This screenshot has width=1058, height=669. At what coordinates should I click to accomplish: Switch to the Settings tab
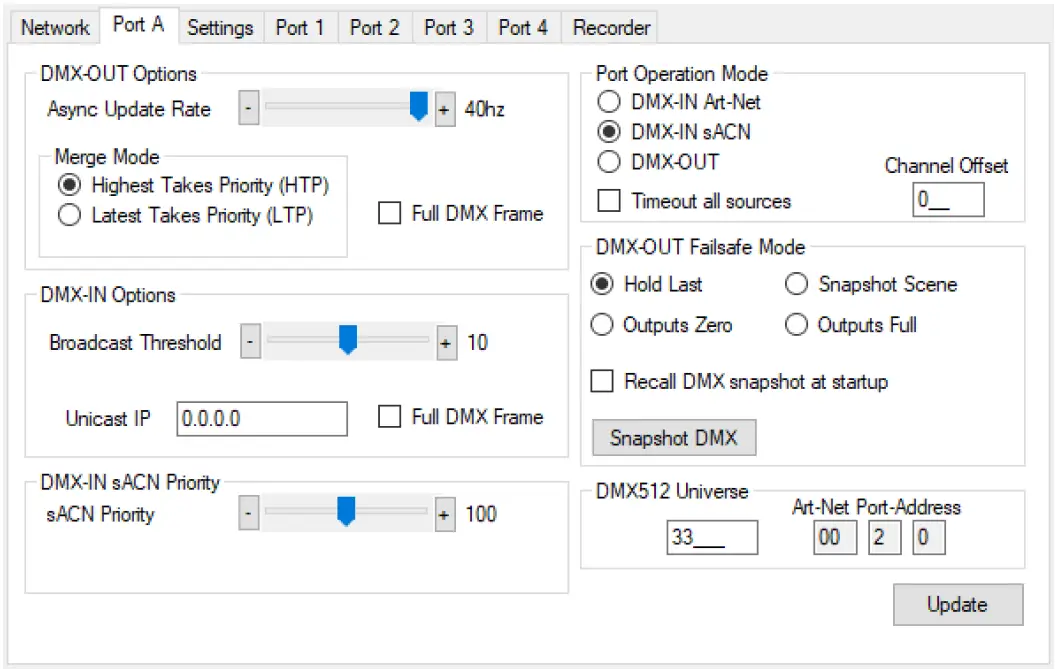(220, 27)
